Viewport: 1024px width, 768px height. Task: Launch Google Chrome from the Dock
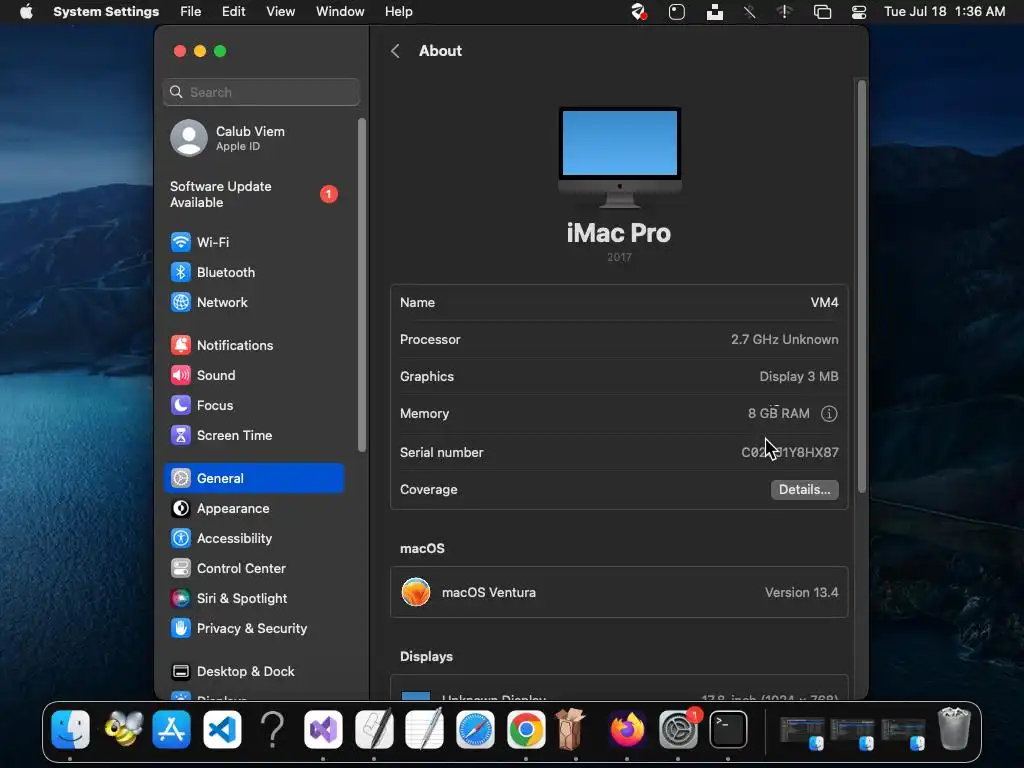526,729
